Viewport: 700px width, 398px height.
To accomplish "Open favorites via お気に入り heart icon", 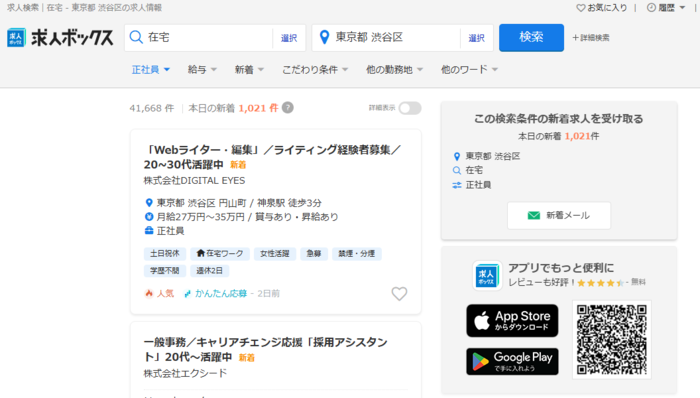I will [x=580, y=8].
